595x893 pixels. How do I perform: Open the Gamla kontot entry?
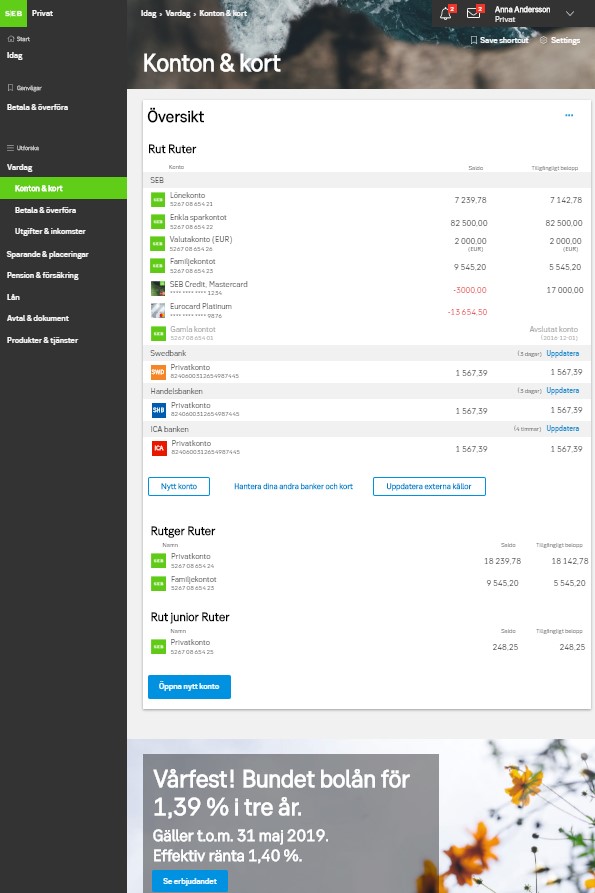(x=193, y=329)
